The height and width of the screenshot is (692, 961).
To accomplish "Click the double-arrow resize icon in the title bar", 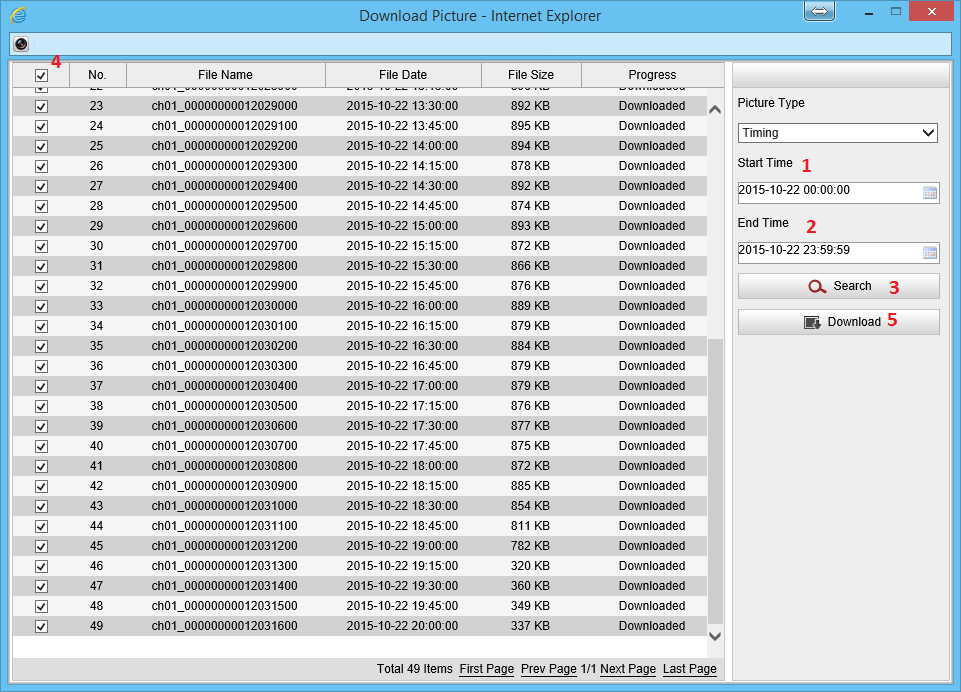I will (x=818, y=11).
